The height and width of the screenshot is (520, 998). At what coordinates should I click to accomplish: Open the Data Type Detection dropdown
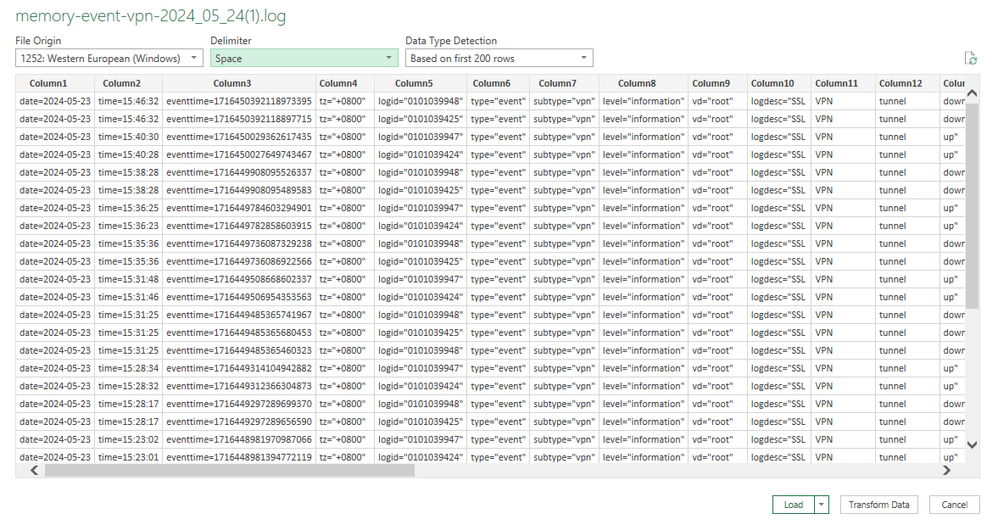point(498,59)
